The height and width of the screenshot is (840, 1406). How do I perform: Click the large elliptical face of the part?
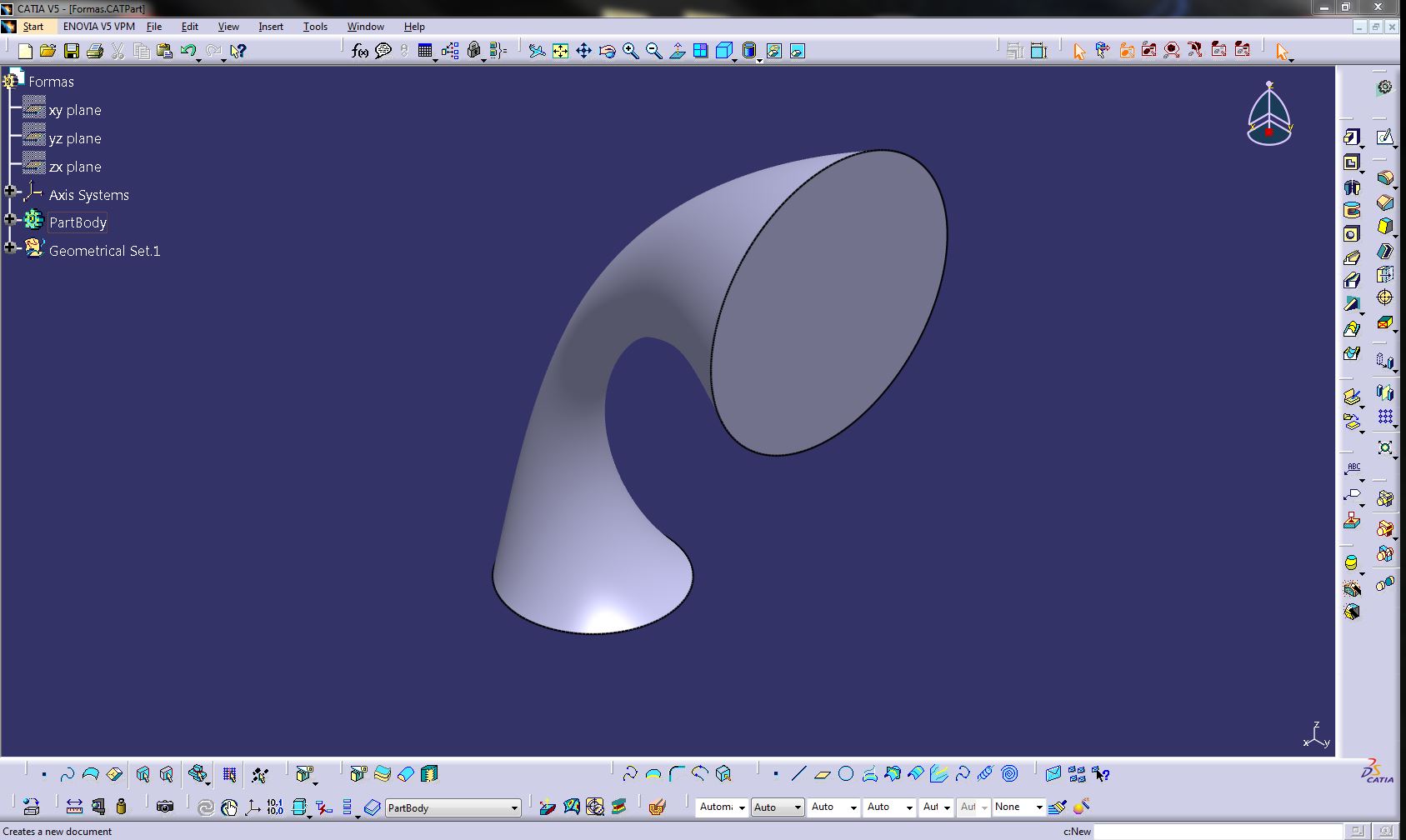click(x=829, y=304)
